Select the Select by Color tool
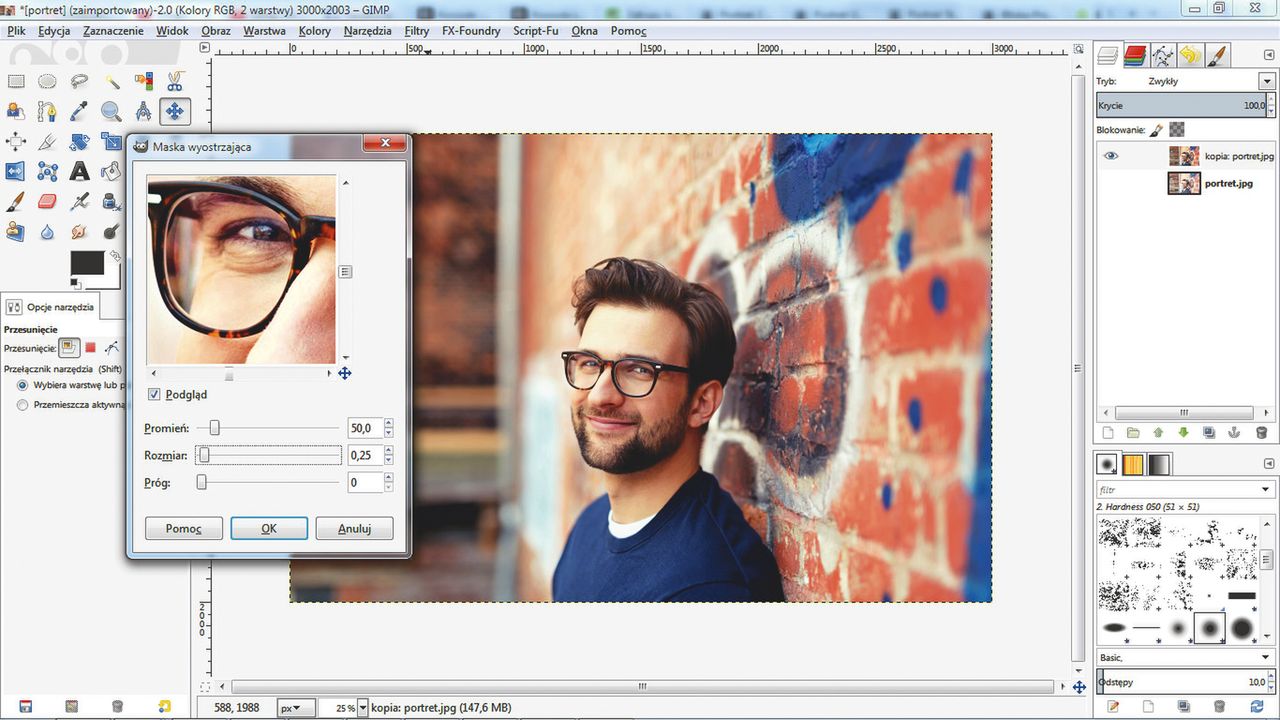The image size is (1280, 720). 143,81
